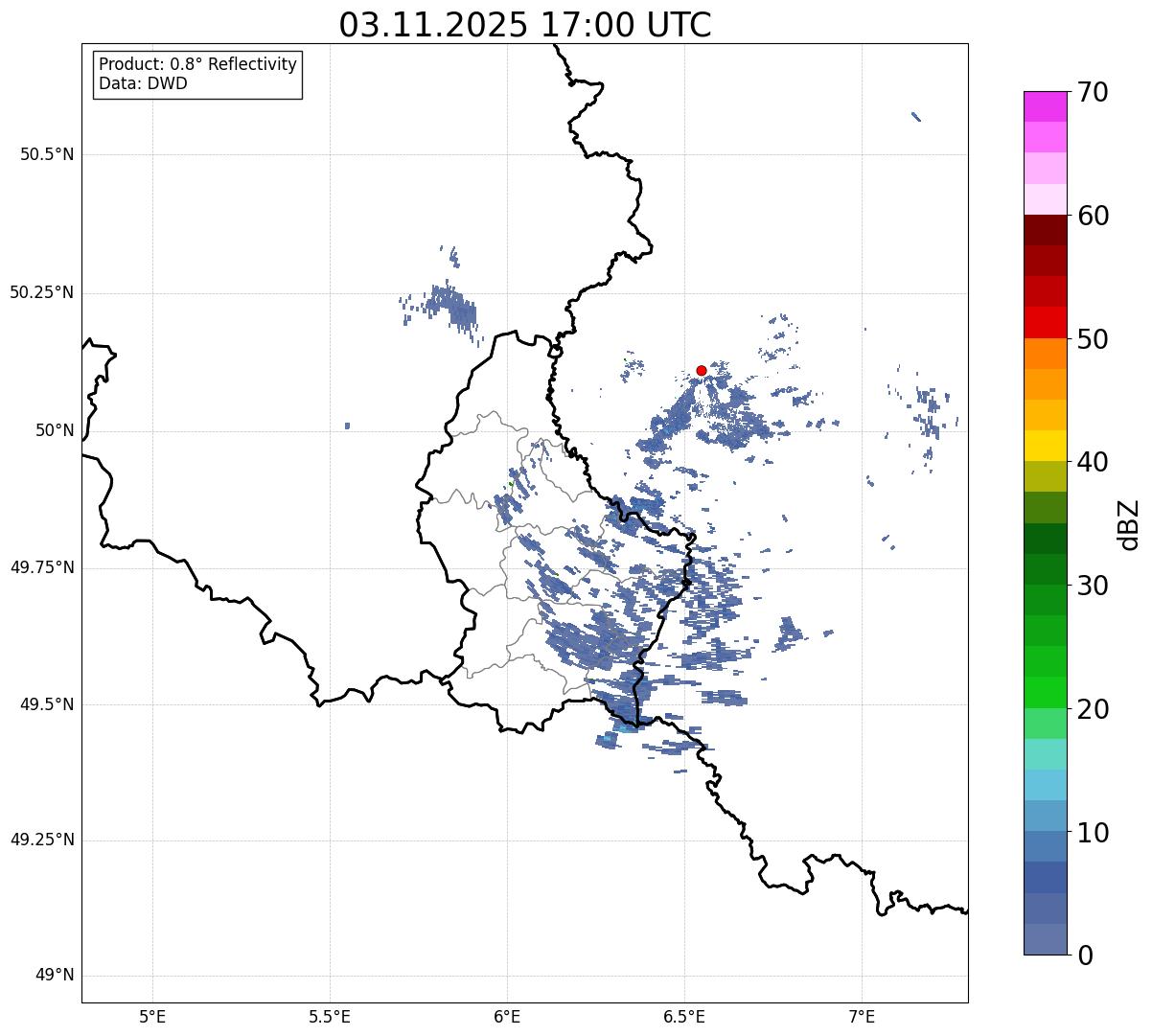
Task: Click the Data: DWD label
Action: click(143, 83)
